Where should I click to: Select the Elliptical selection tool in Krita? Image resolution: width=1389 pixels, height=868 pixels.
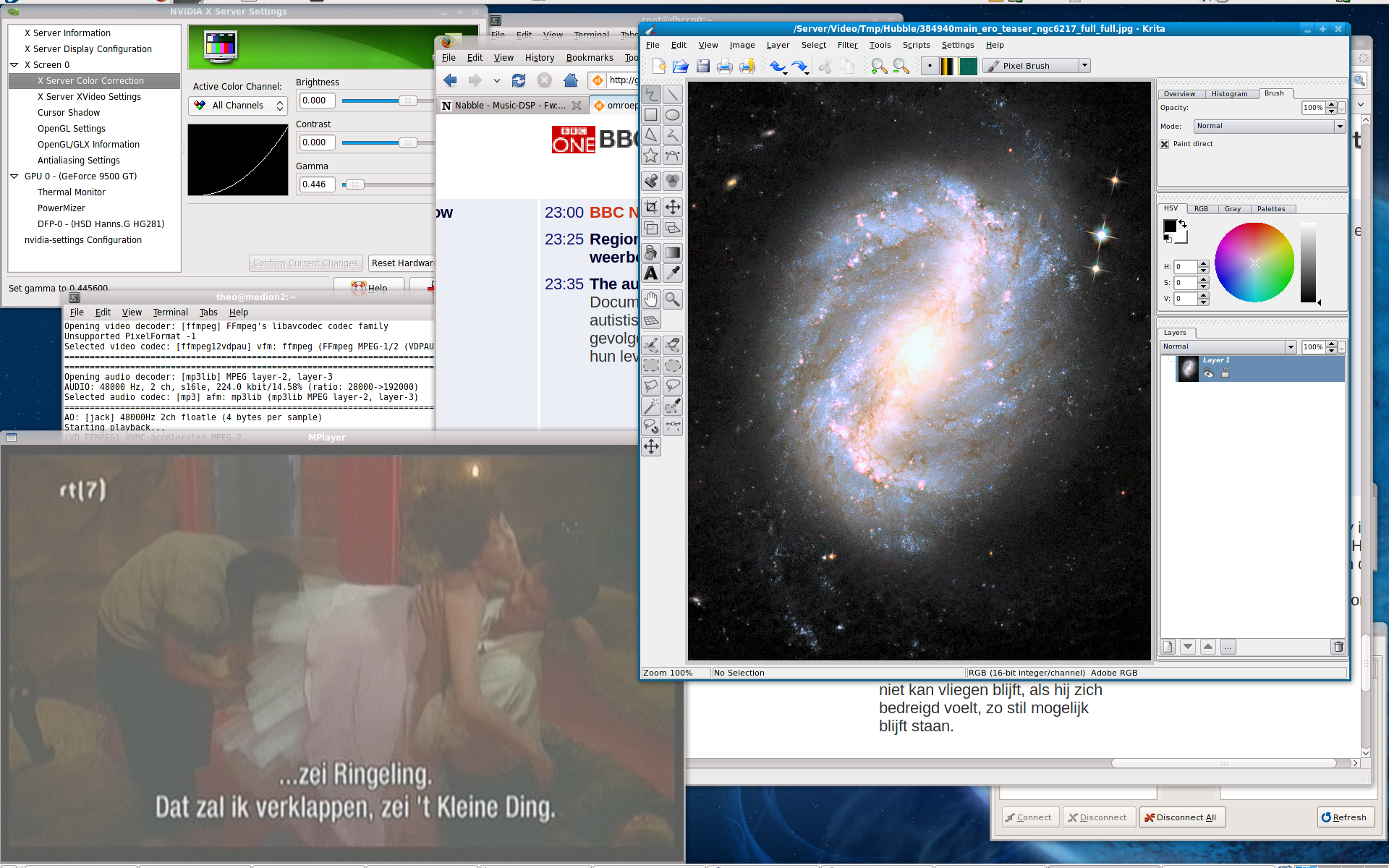pos(673,365)
